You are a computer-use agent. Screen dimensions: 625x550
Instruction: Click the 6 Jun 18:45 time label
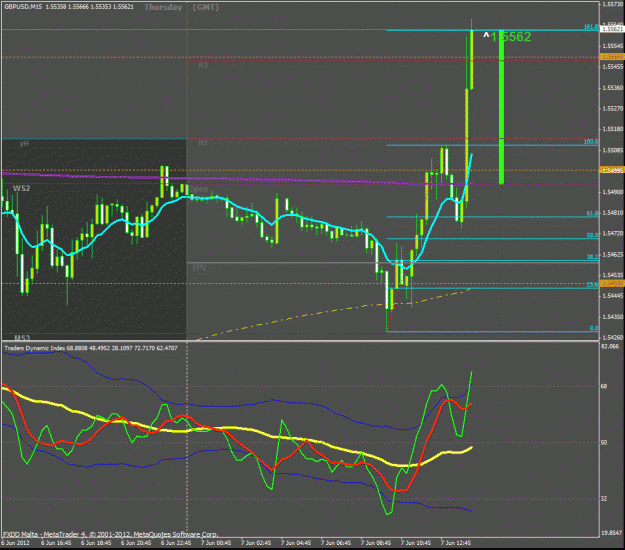pyautogui.click(x=96, y=543)
